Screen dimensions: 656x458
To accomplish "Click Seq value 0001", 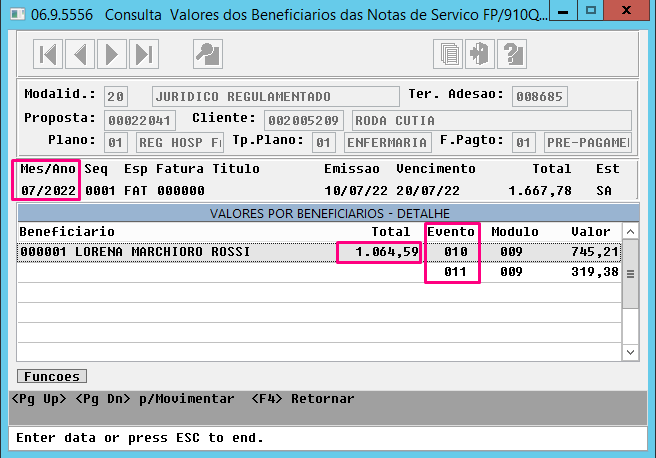I will [100, 191].
